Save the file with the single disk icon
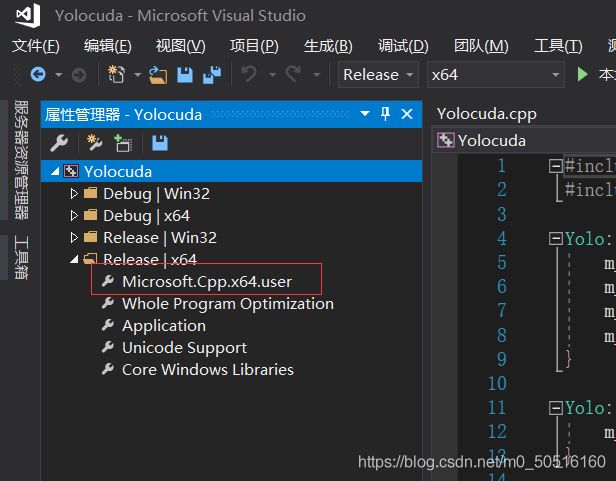The height and width of the screenshot is (481, 616). (x=185, y=75)
